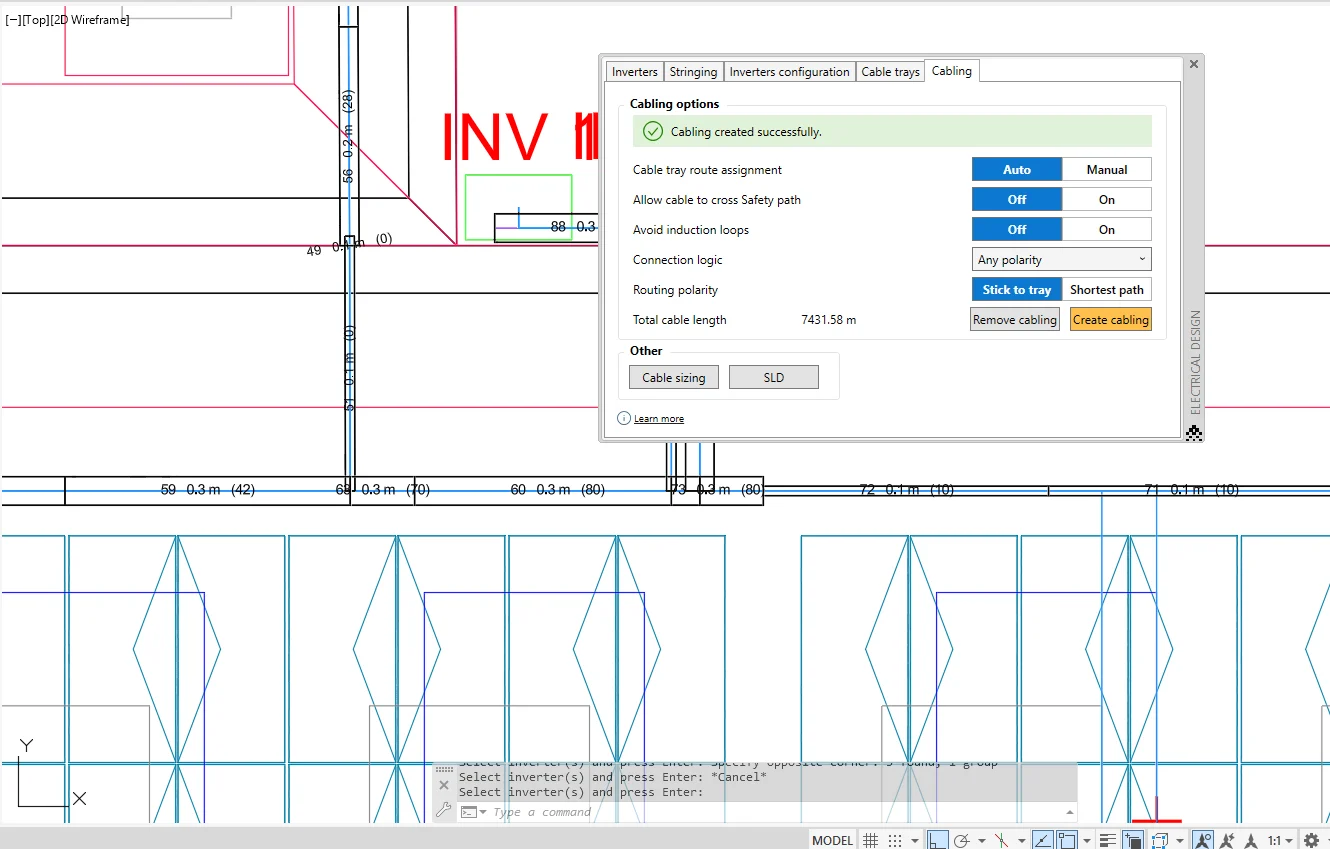
Task: Switch to the Inverters tab
Action: tap(635, 72)
